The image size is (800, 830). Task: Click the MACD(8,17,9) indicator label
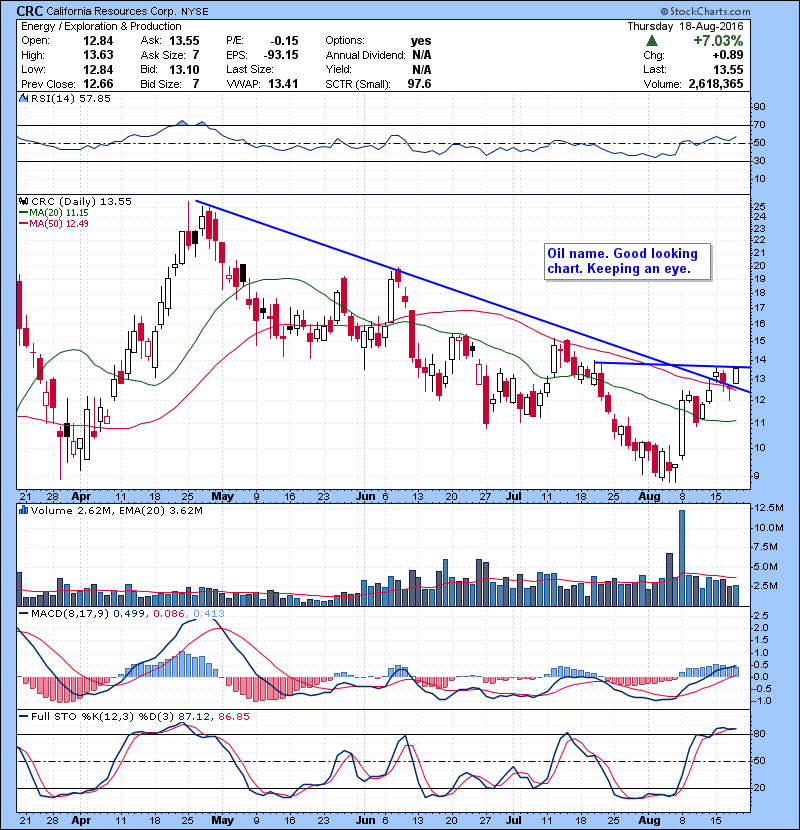(70, 614)
